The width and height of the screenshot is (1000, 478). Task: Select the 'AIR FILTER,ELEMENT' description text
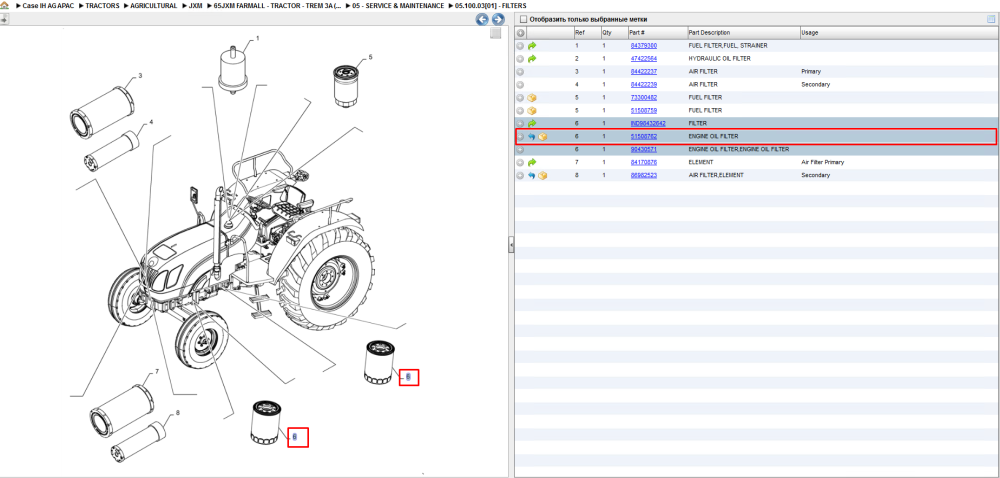(x=716, y=175)
